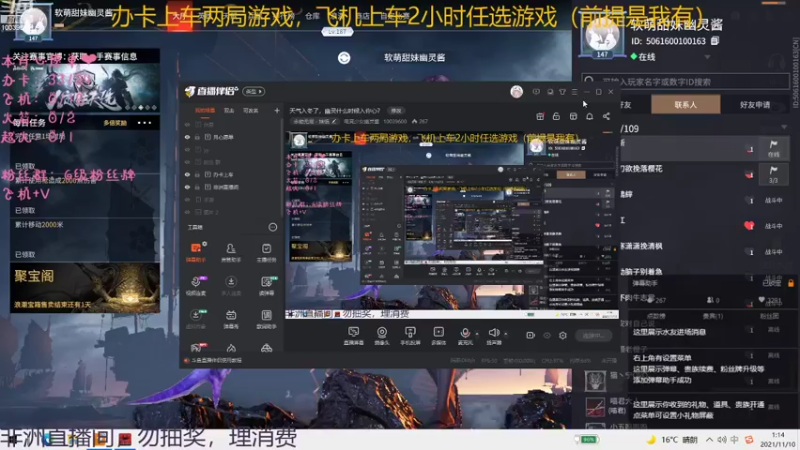Screen dimensions: 800x450
Task: Add a new scene with the plus button
Action: point(277,111)
